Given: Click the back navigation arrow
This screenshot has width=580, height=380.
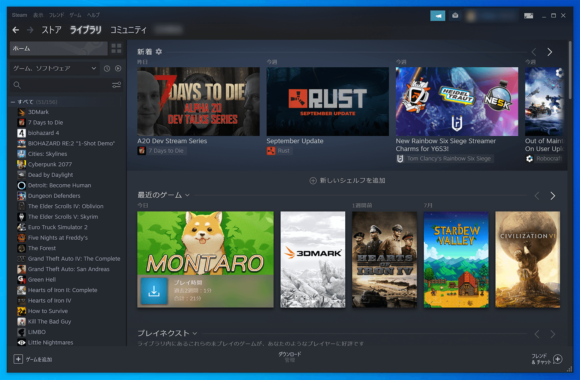Looking at the screenshot, I should (16, 30).
